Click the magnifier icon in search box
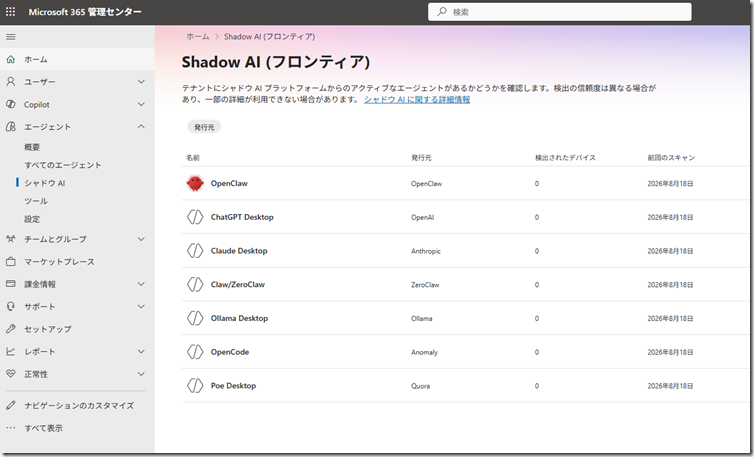Image resolution: width=754 pixels, height=457 pixels. click(441, 12)
